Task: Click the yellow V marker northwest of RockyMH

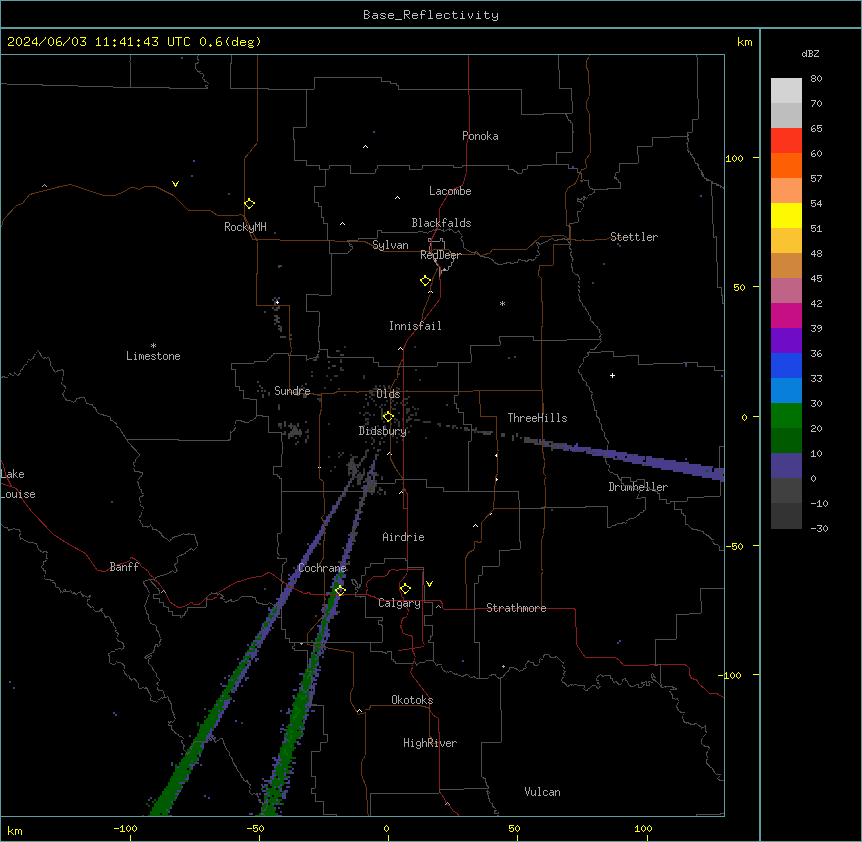Action: (175, 184)
